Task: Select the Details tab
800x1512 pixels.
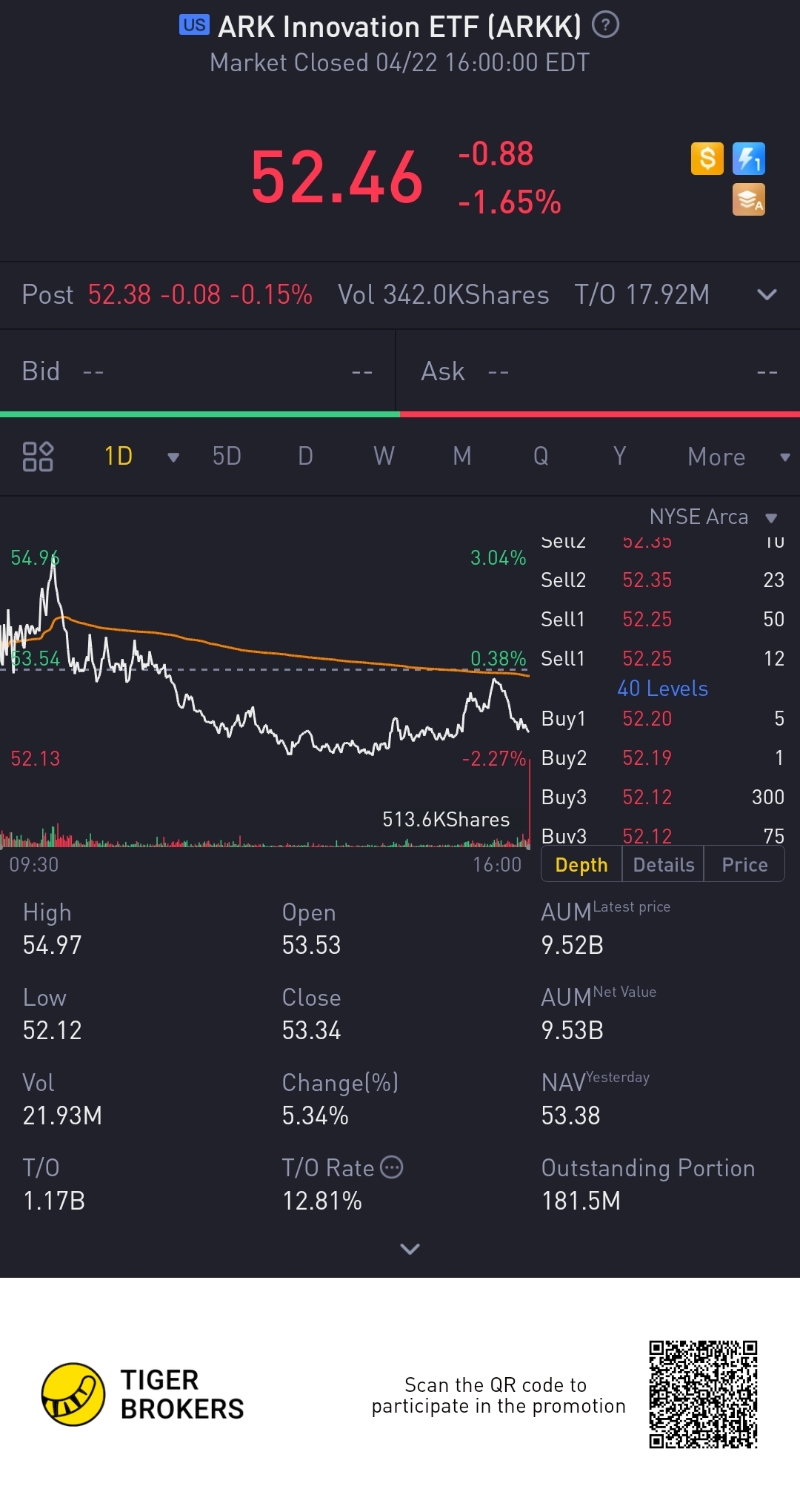Action: pyautogui.click(x=664, y=865)
